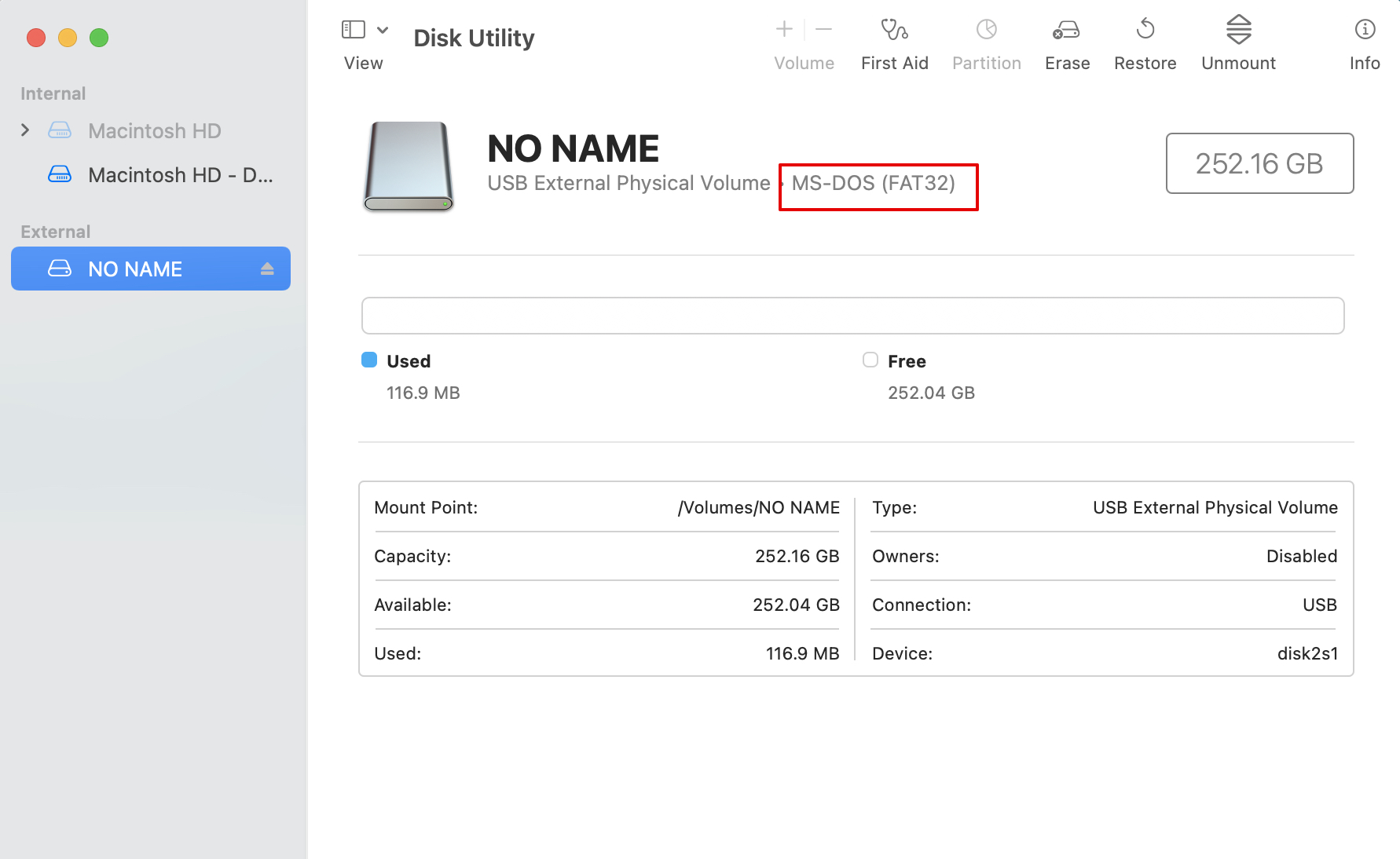
Task: Open the View options dropdown chevron
Action: (383, 30)
